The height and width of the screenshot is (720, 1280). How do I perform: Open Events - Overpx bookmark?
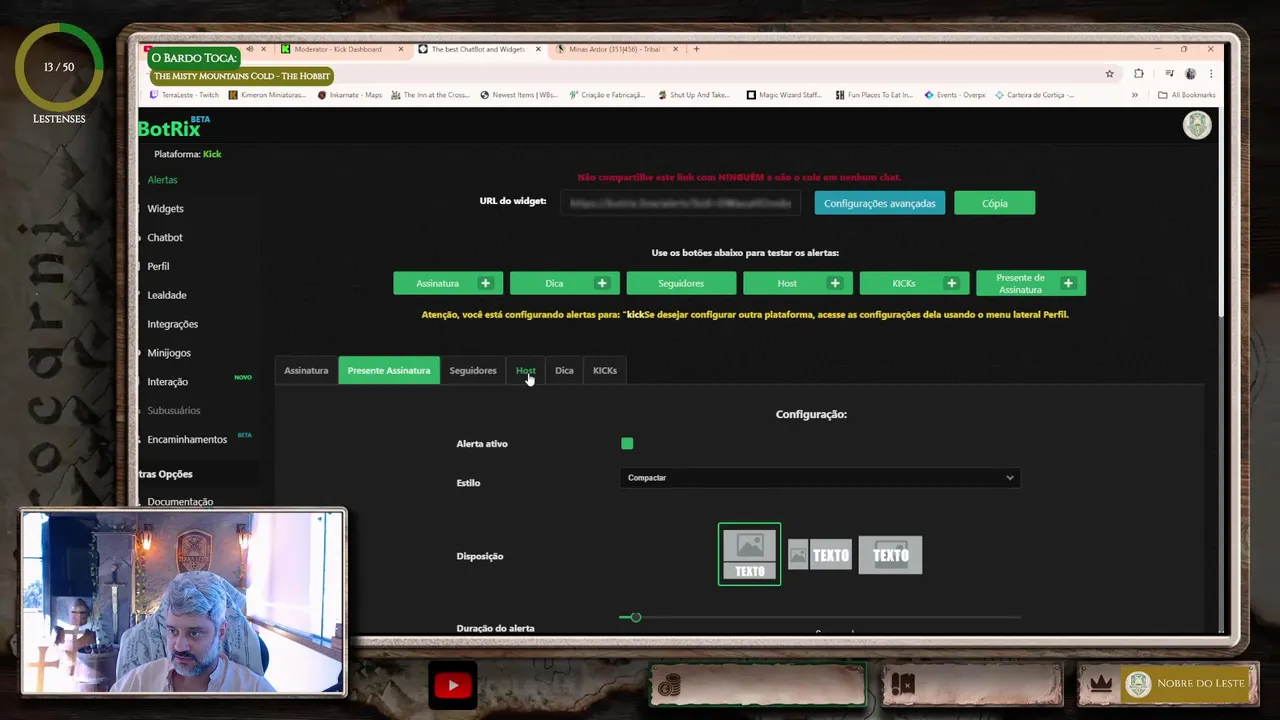(955, 95)
